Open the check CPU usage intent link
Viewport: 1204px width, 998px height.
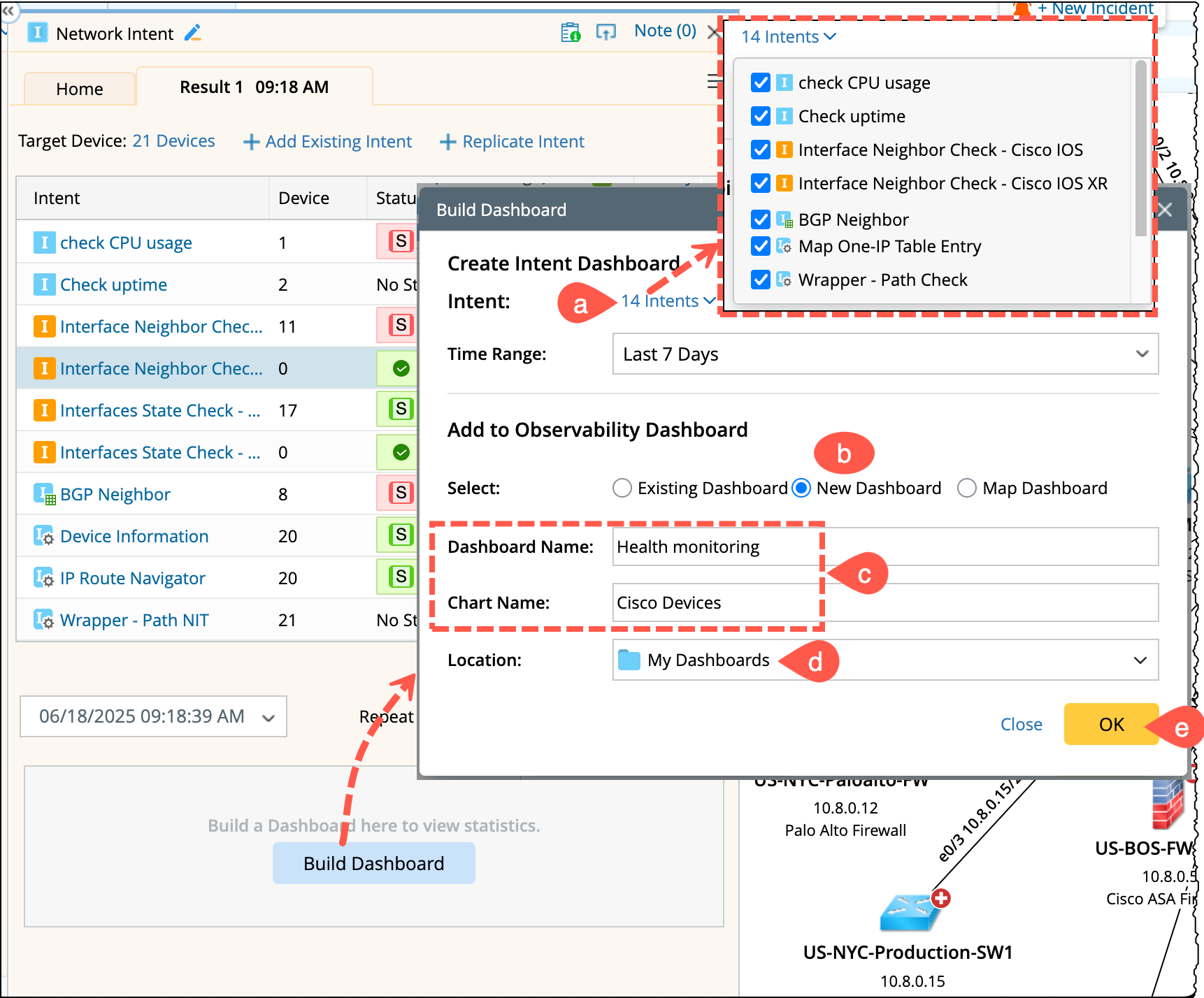(126, 243)
